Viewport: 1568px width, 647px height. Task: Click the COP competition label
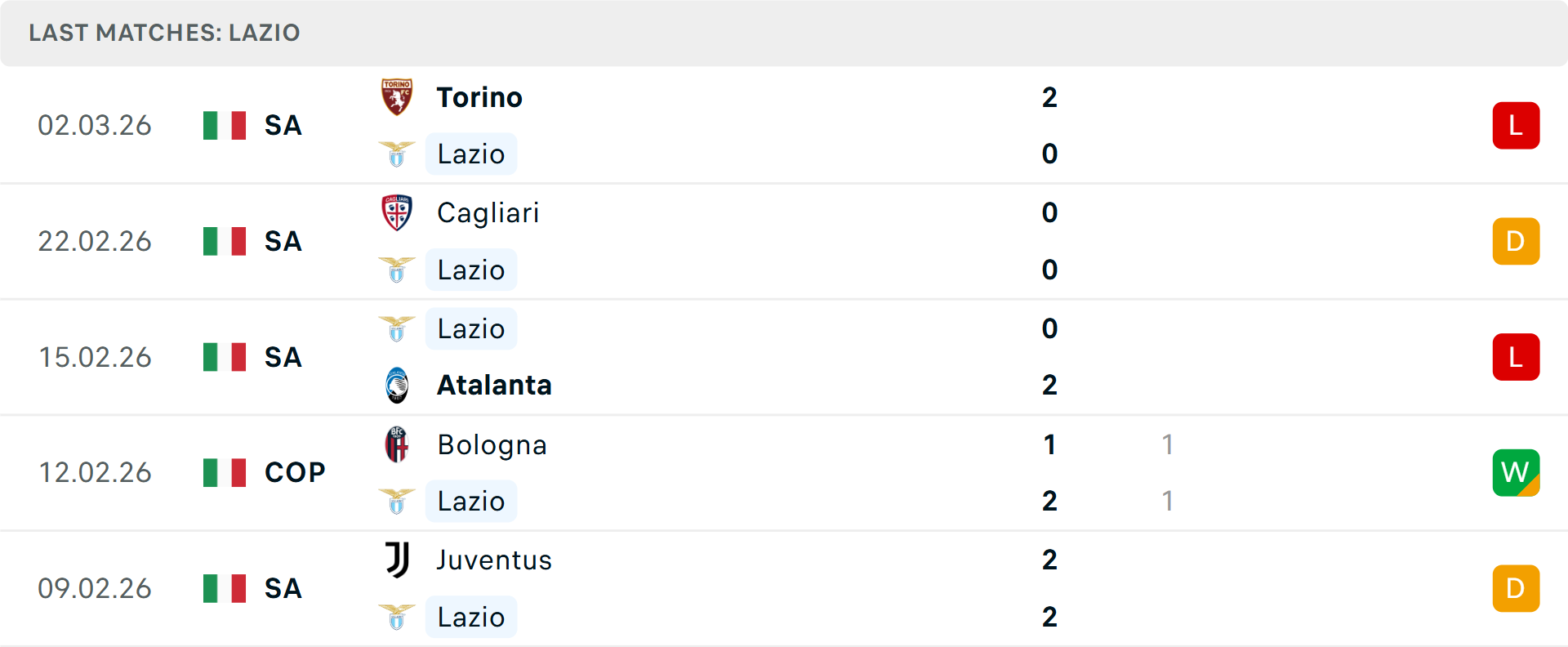pyautogui.click(x=295, y=472)
